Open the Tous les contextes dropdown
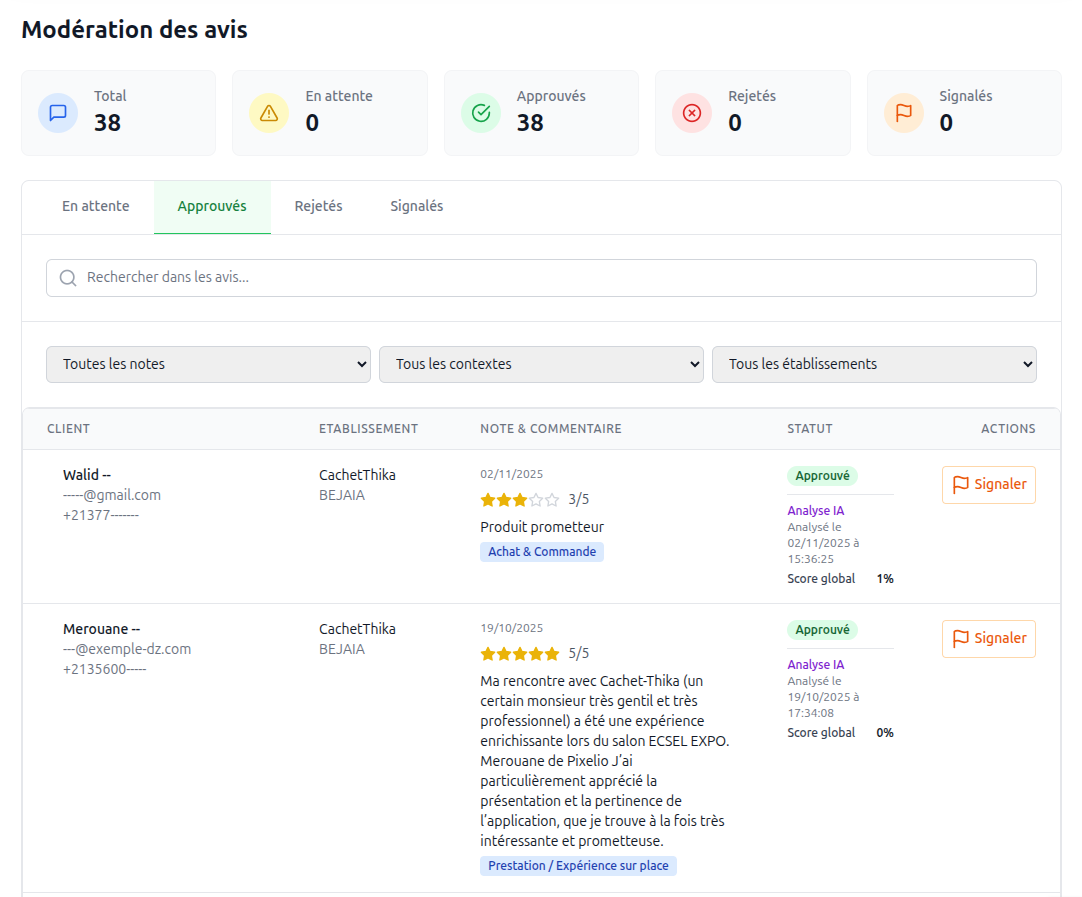 (540, 364)
